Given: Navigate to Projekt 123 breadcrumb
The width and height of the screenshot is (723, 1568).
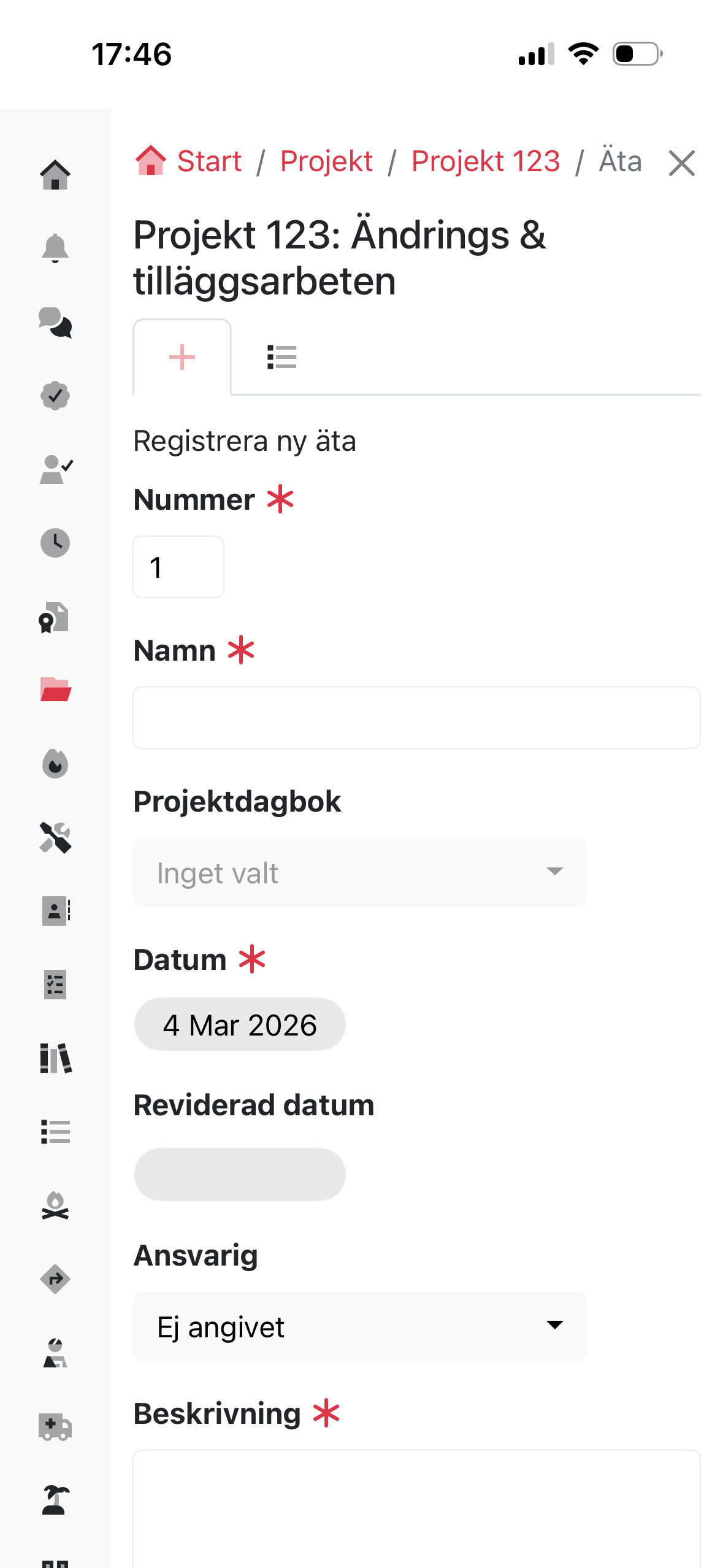Looking at the screenshot, I should pos(485,162).
